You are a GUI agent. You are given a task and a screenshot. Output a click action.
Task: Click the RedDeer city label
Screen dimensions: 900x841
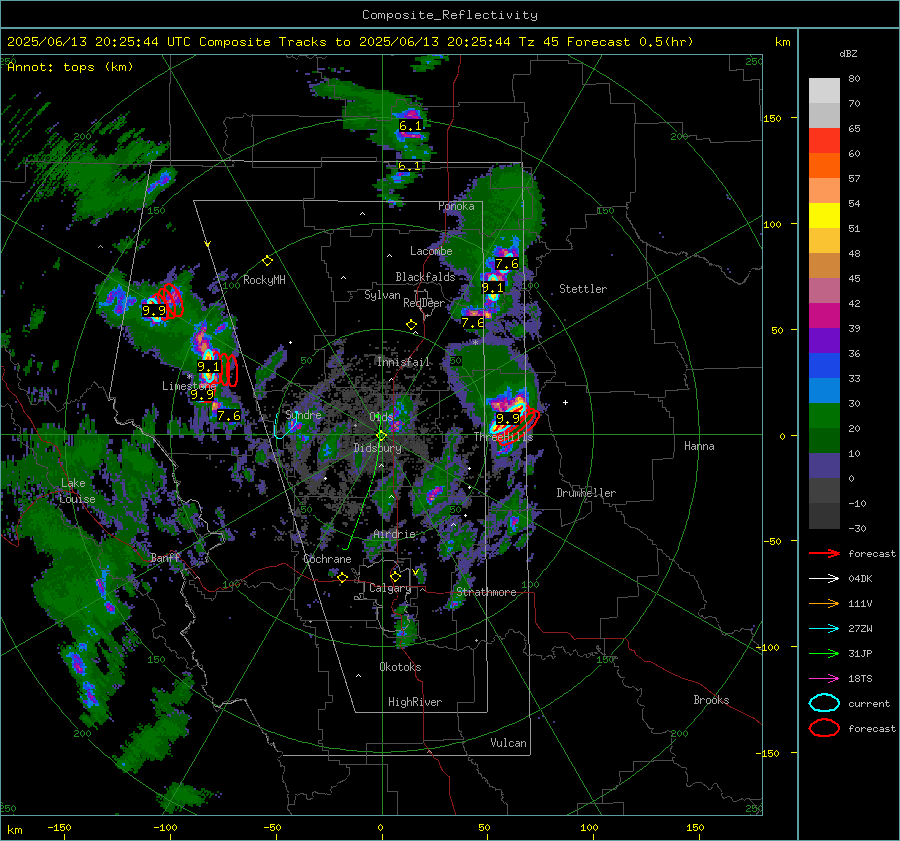click(x=424, y=303)
